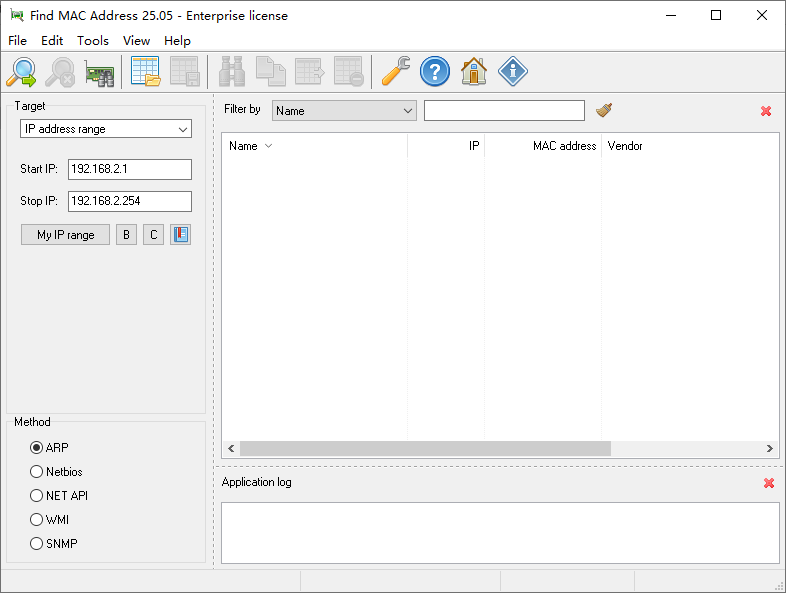Open the File menu

18,41
